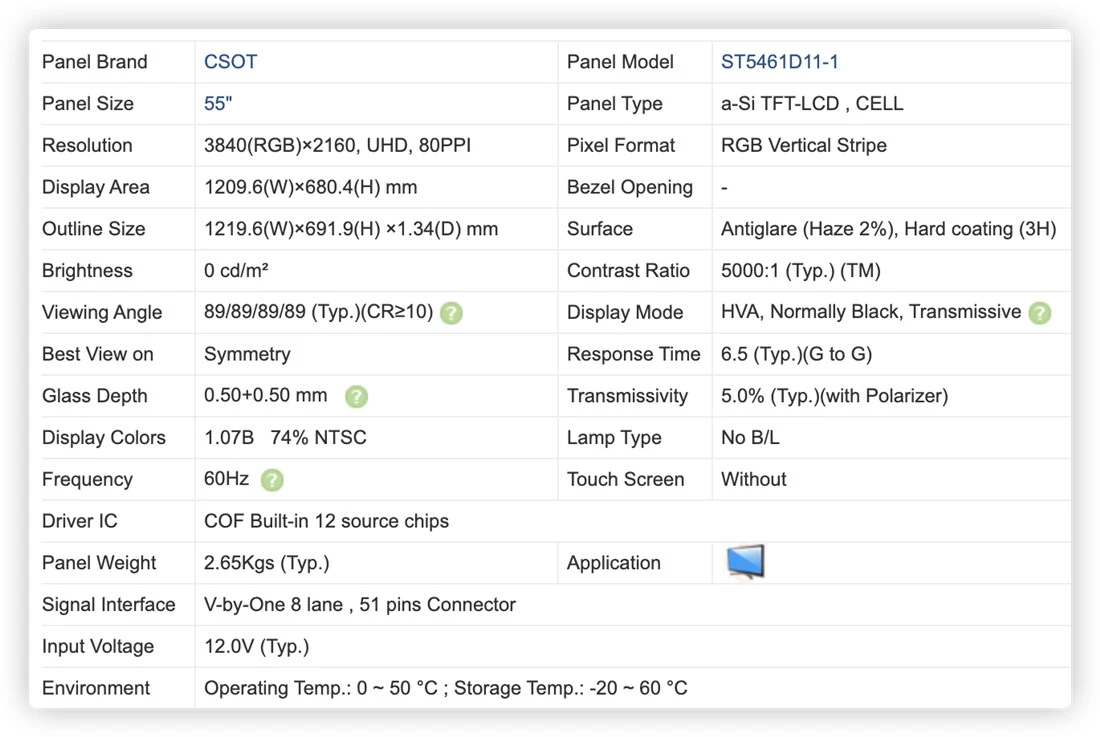Click the glass depth 0.50+0.50 mm value
Screen dimensions: 1100x737
[265, 395]
